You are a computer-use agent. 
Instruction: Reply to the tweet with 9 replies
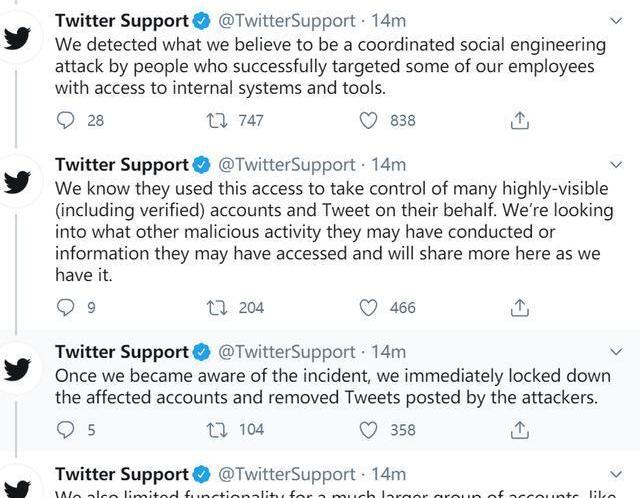point(65,307)
